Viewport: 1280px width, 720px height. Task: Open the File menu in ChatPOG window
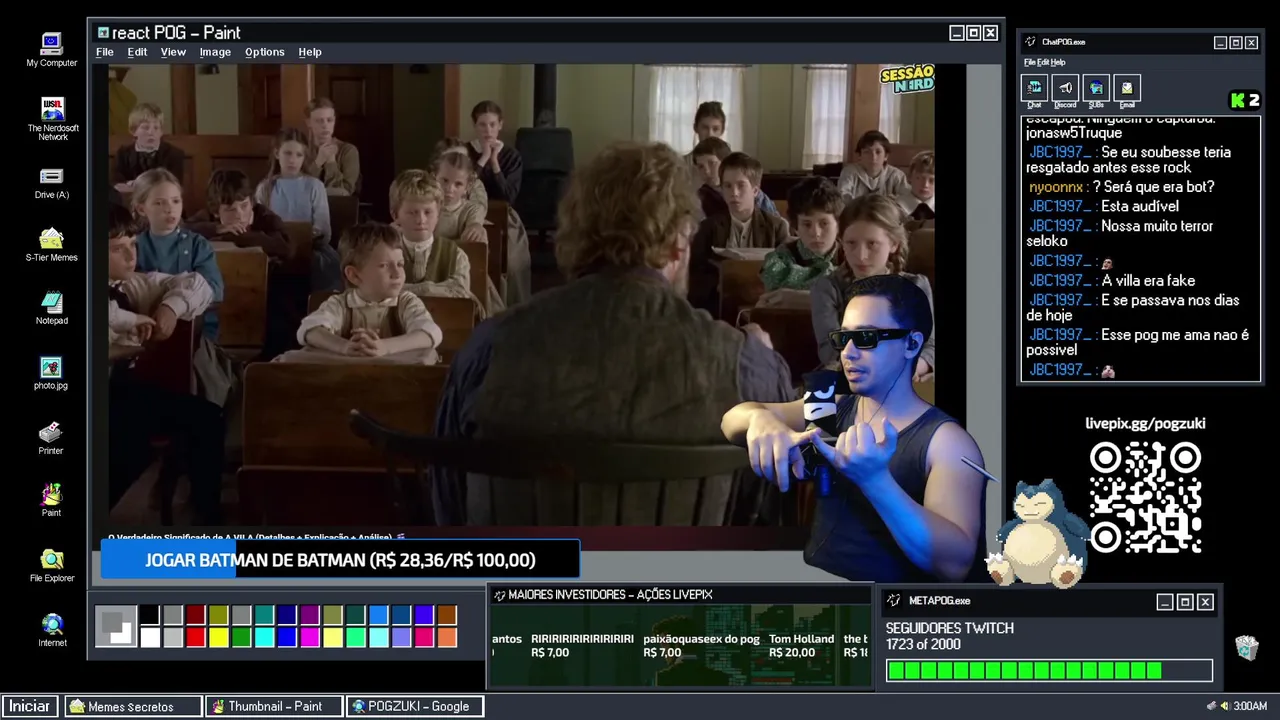tap(1028, 62)
